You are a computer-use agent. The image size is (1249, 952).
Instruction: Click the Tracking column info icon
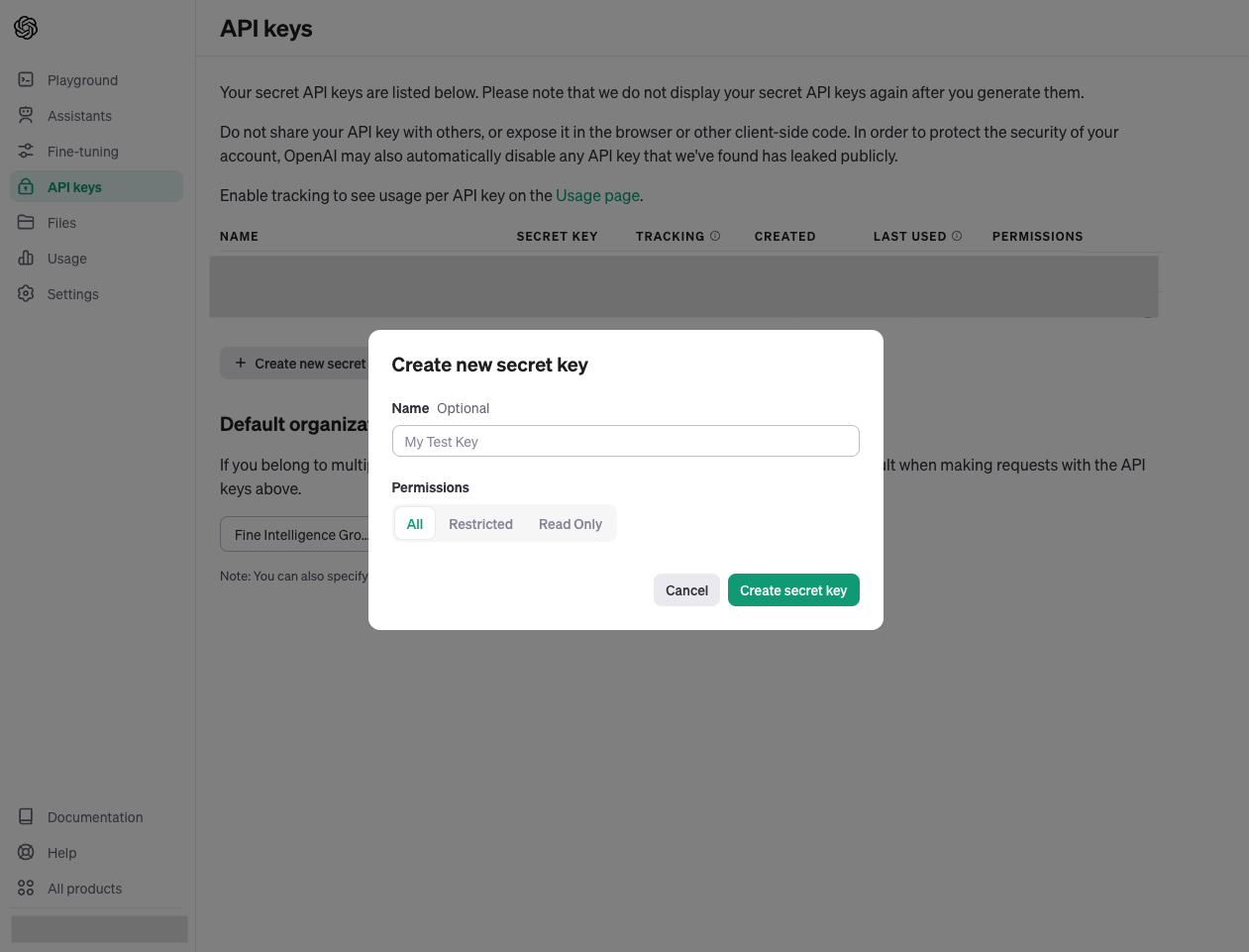tap(715, 236)
